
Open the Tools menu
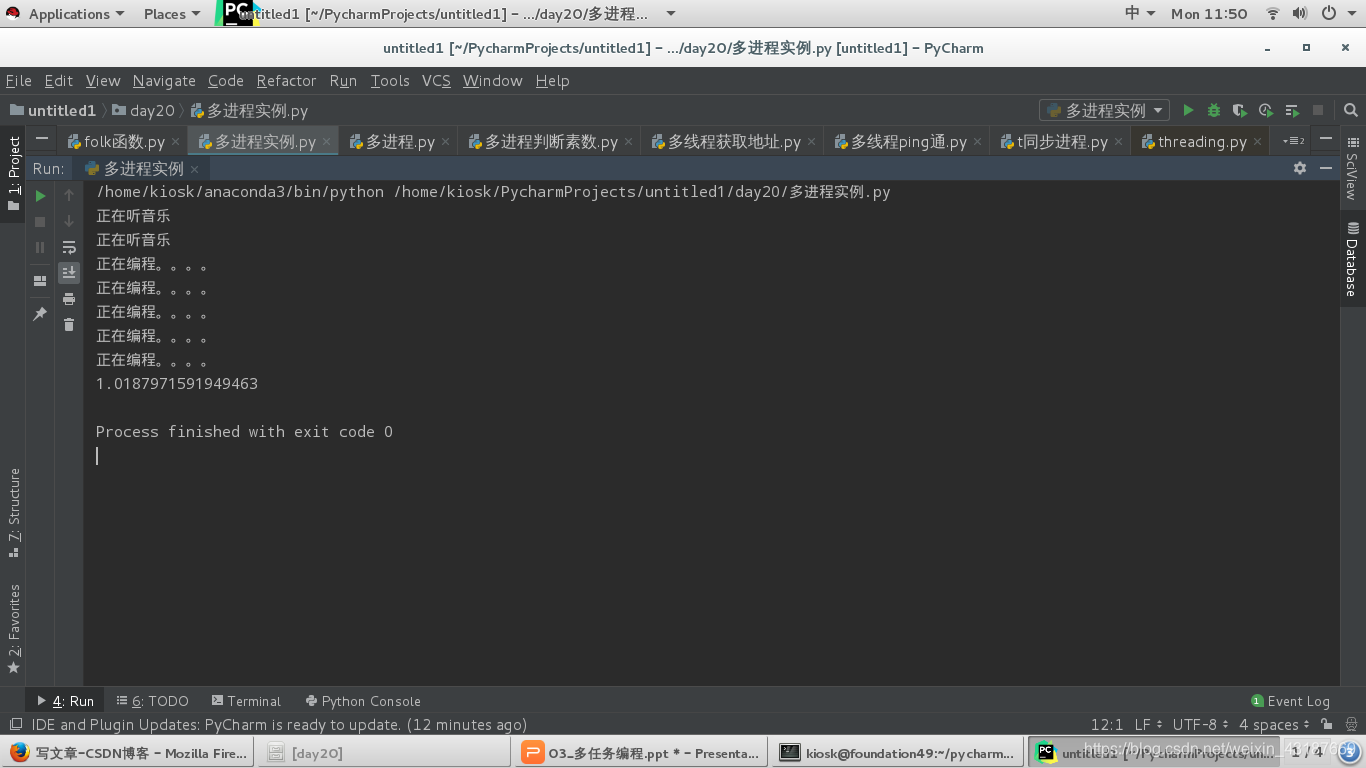390,81
